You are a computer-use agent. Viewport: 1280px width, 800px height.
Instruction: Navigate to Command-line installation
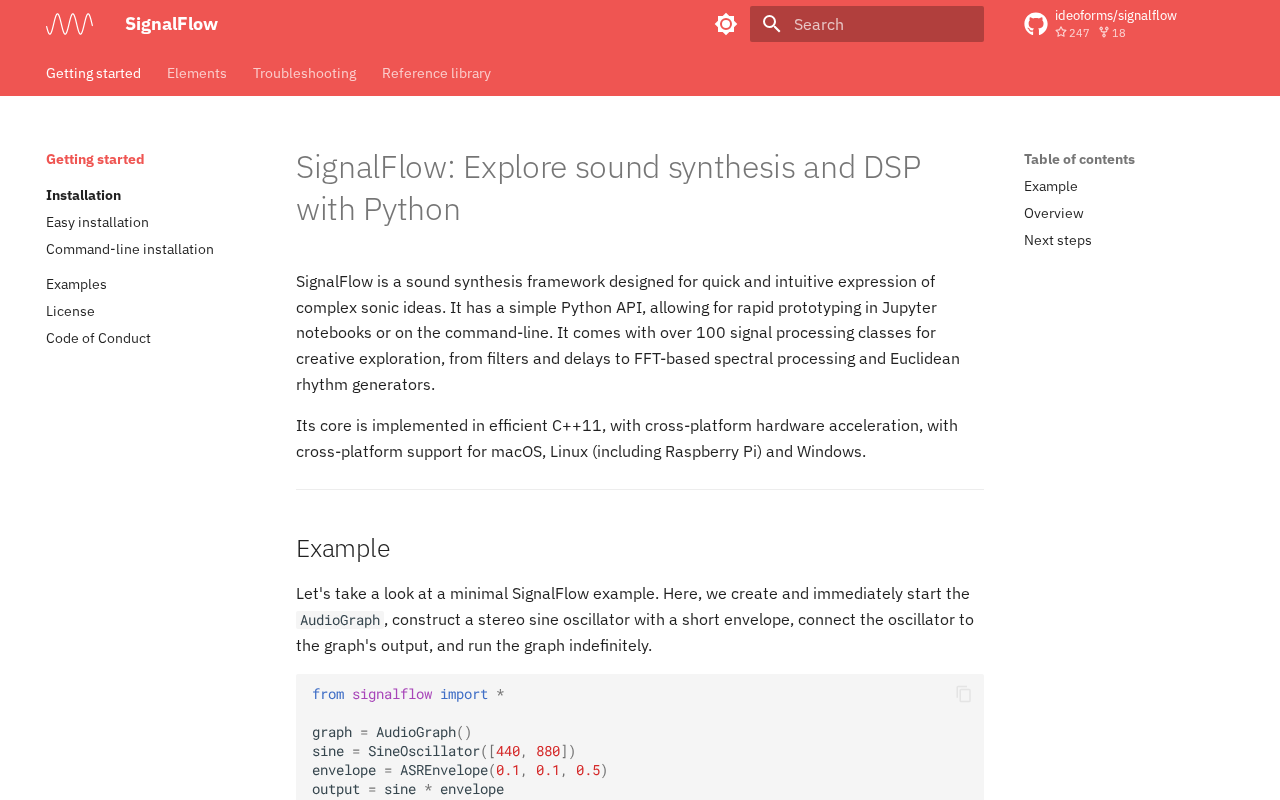click(130, 249)
